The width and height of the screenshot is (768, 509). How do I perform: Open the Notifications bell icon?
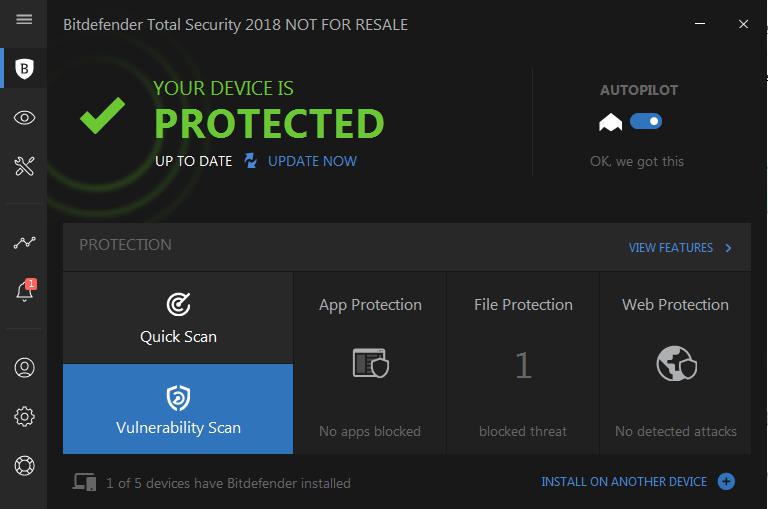pyautogui.click(x=25, y=291)
